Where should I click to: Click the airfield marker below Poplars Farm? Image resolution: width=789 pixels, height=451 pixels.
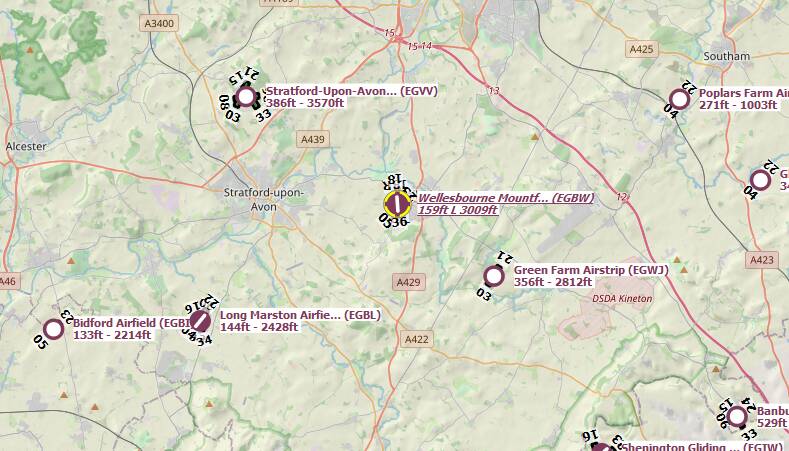click(x=760, y=180)
